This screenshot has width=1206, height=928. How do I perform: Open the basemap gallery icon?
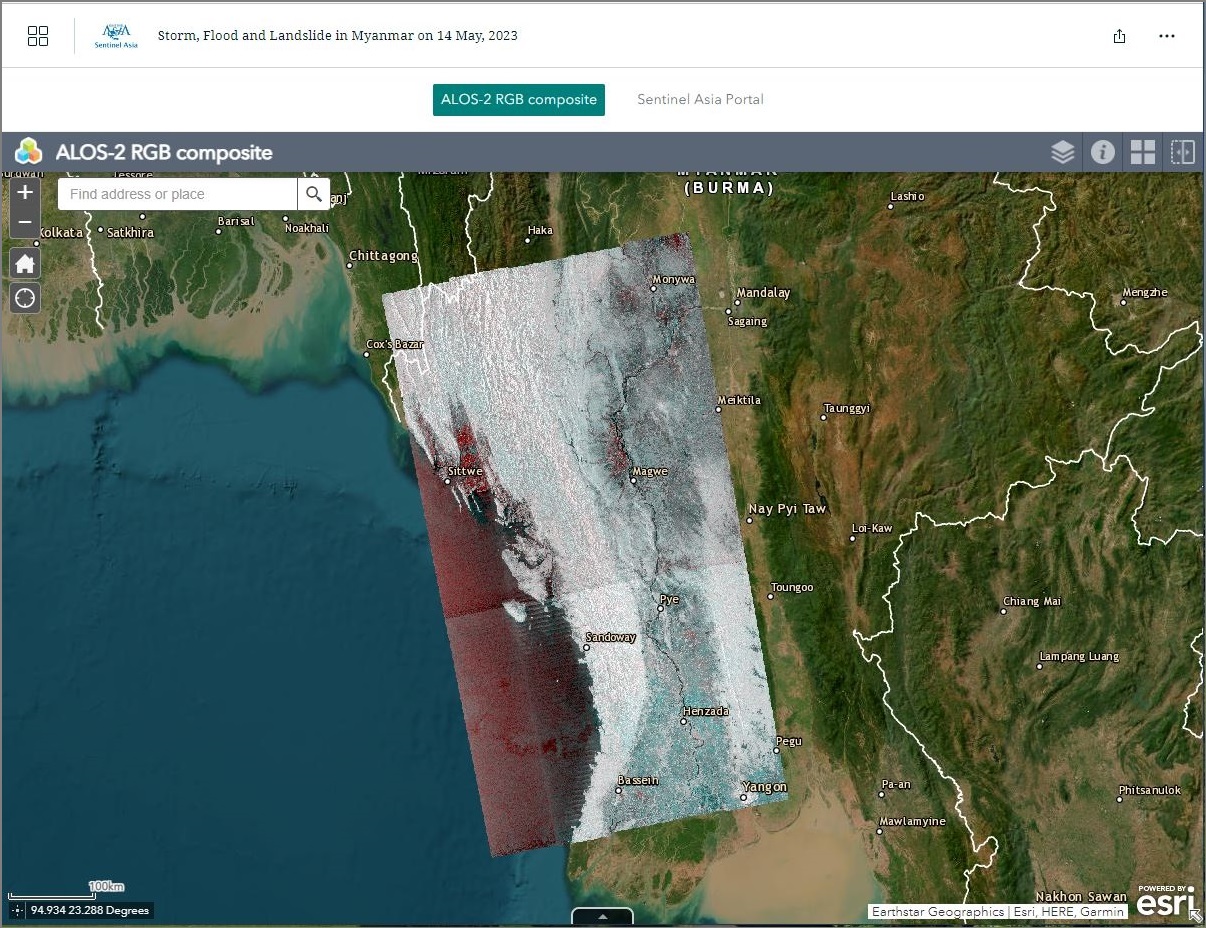[1142, 151]
